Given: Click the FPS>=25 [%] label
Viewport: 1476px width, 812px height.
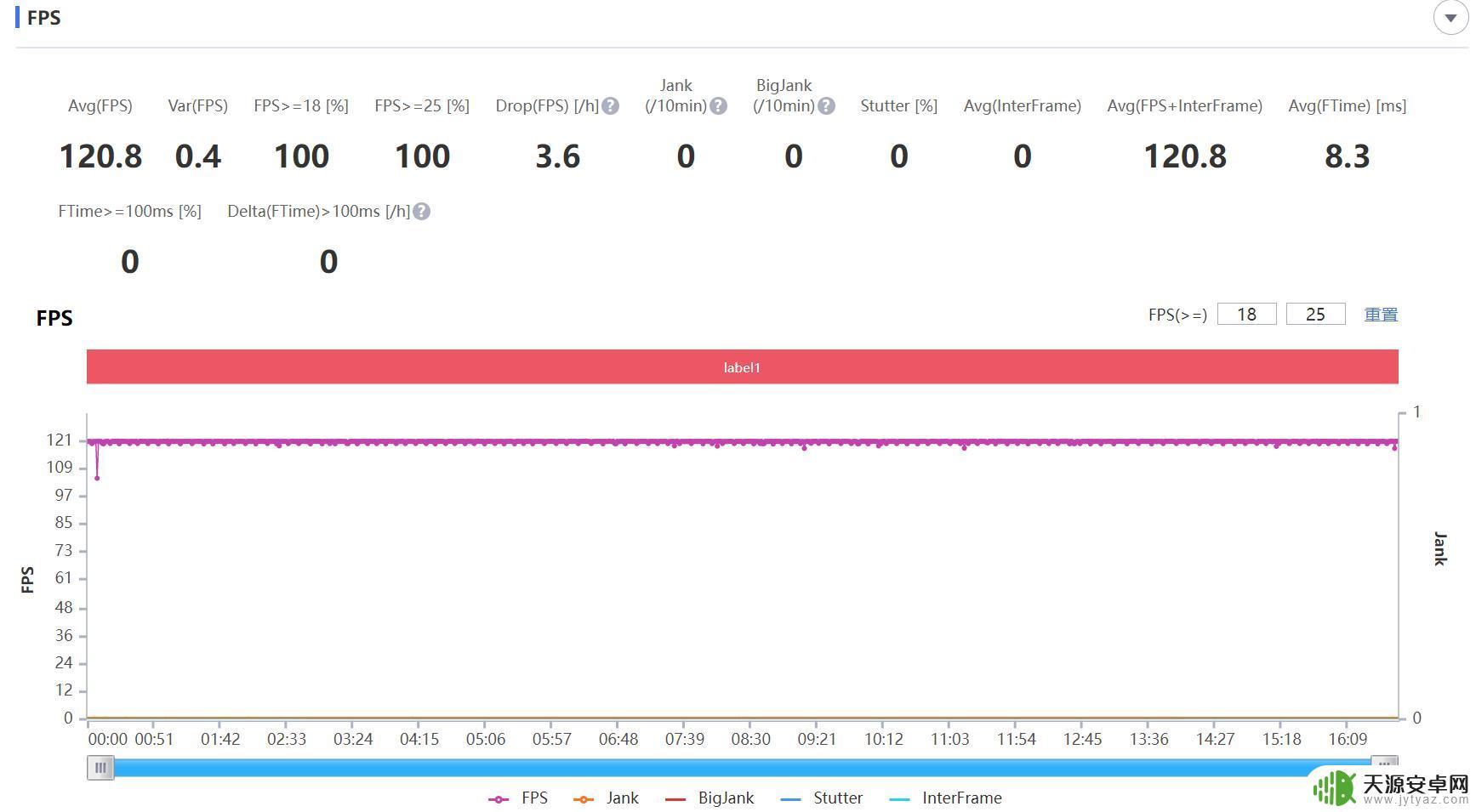Looking at the screenshot, I should coord(422,106).
